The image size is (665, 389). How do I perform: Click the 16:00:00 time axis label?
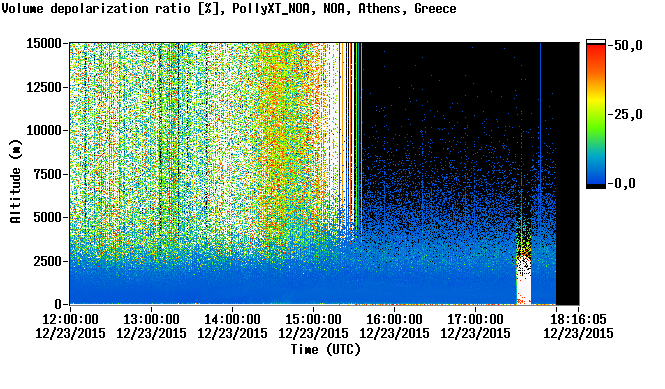(394, 319)
